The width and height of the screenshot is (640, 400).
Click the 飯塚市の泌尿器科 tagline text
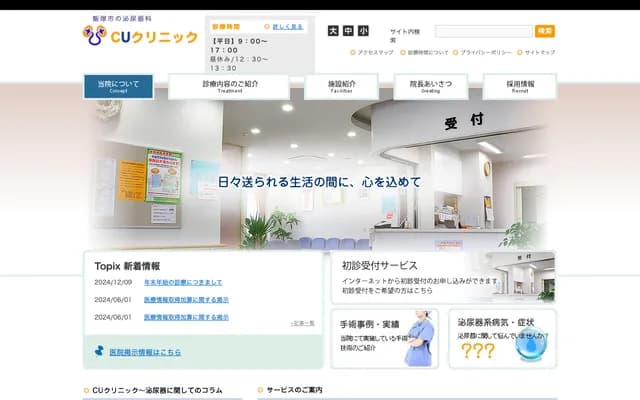click(122, 19)
